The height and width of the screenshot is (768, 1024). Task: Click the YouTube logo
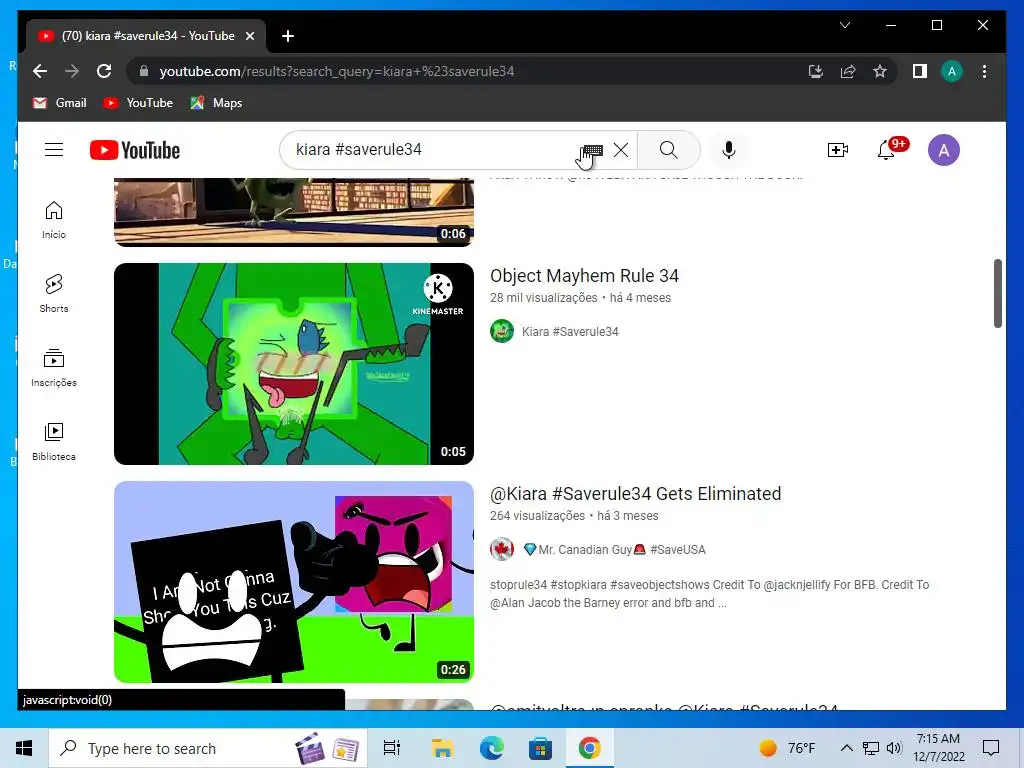point(135,150)
